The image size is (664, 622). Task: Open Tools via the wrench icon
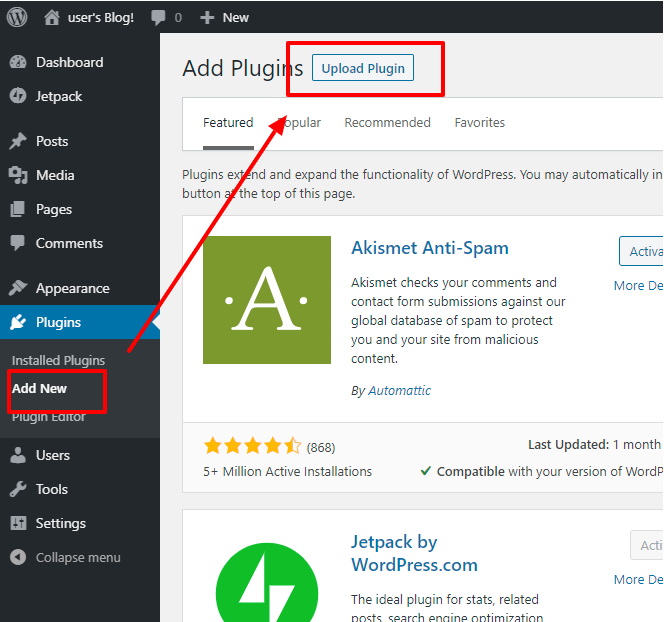(x=18, y=489)
